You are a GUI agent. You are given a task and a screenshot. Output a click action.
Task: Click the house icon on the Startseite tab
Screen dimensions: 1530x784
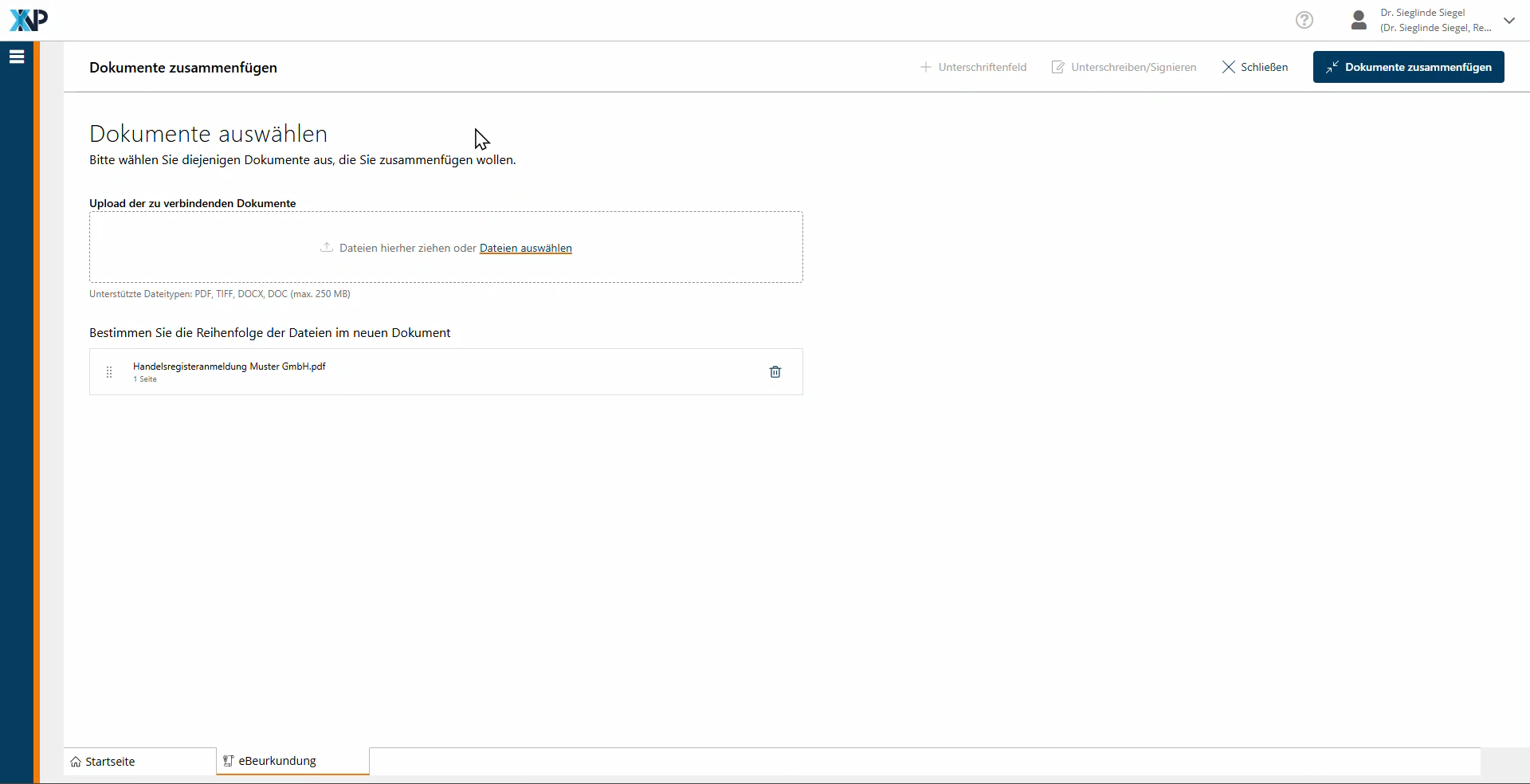[x=76, y=762]
